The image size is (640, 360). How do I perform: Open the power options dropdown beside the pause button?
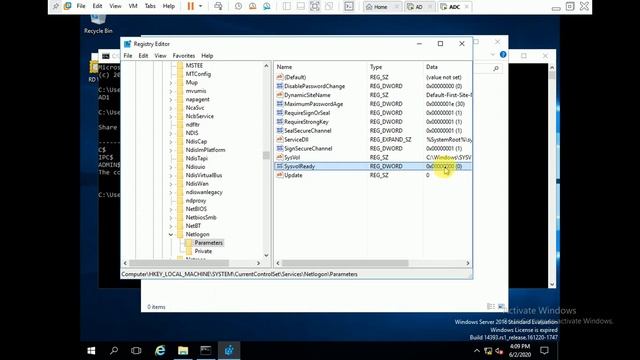point(200,6)
